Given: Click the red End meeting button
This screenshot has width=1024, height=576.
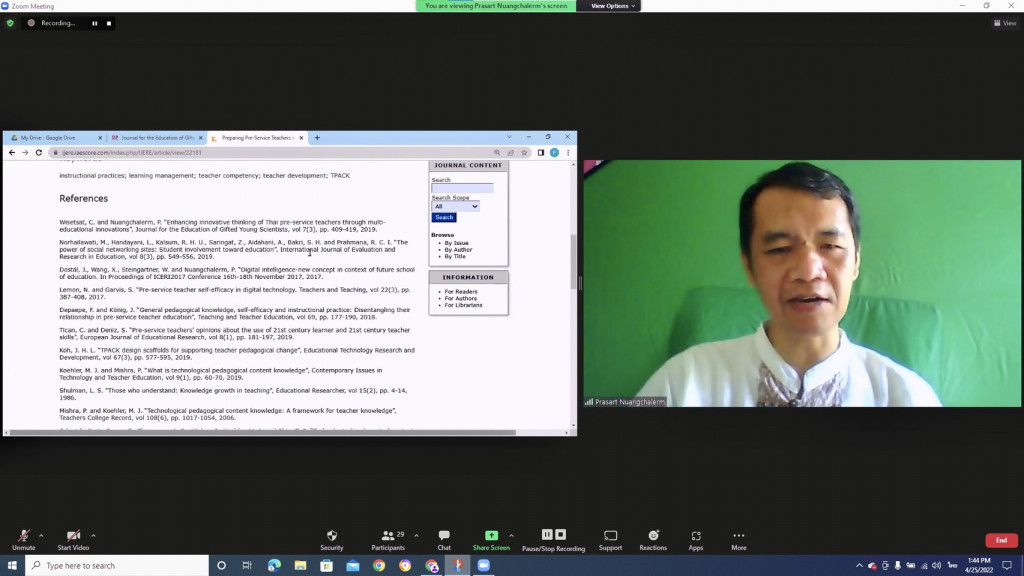Looking at the screenshot, I should [x=1001, y=540].
